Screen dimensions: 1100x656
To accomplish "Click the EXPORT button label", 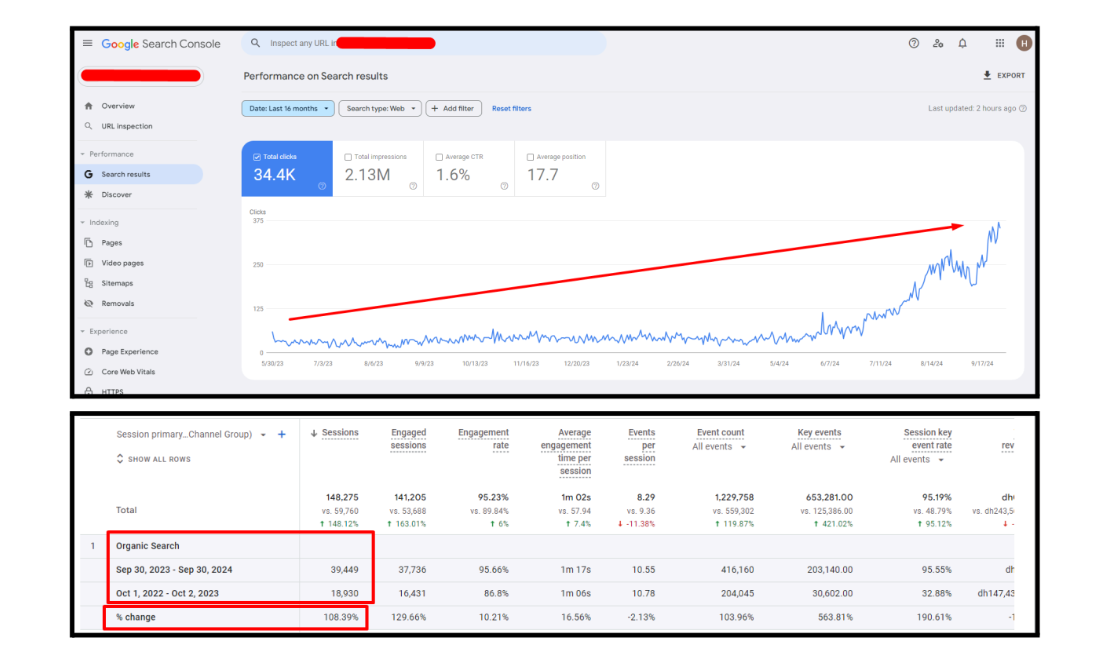I will click(x=1011, y=75).
